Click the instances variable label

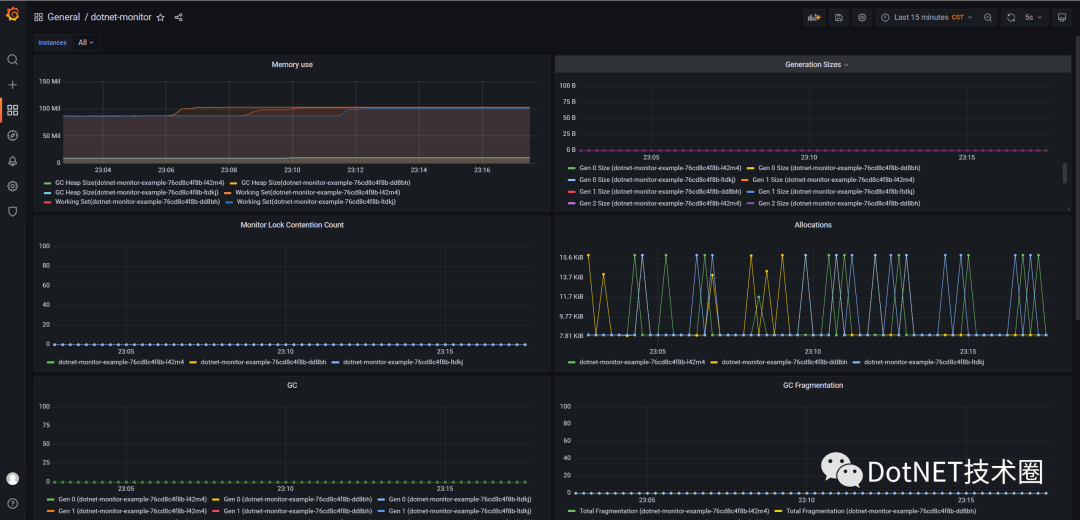coord(52,43)
